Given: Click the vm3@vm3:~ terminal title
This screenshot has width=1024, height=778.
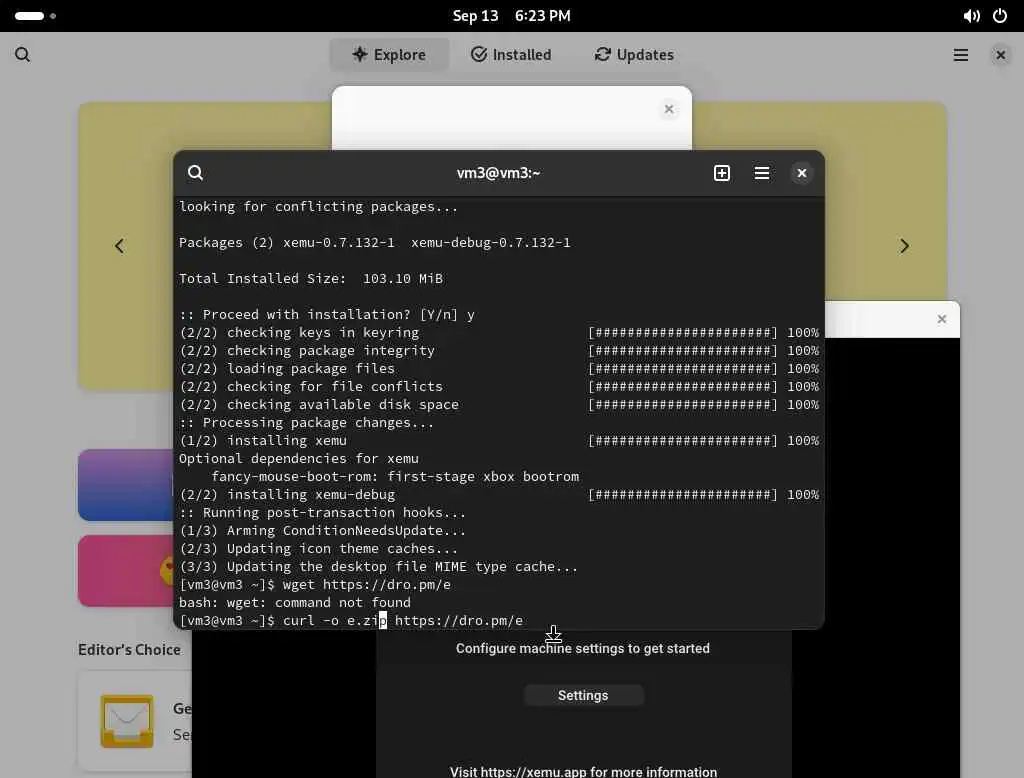Looking at the screenshot, I should click(498, 173).
